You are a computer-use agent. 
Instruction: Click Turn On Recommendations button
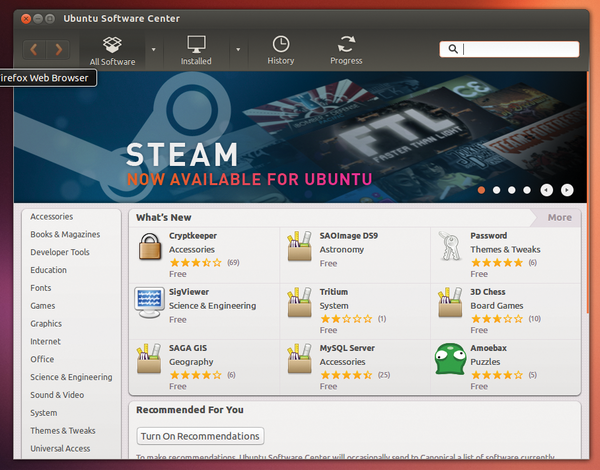click(x=200, y=436)
